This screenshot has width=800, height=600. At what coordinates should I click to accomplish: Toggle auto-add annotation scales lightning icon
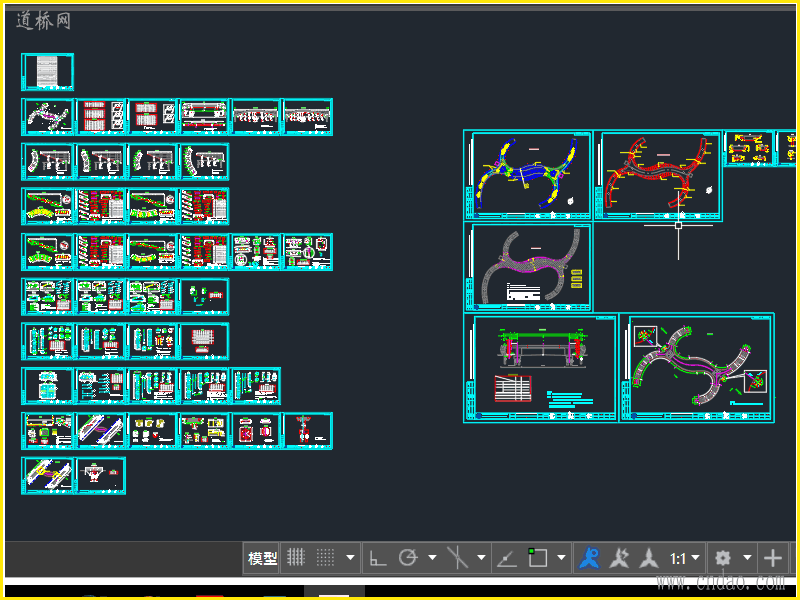[619, 558]
